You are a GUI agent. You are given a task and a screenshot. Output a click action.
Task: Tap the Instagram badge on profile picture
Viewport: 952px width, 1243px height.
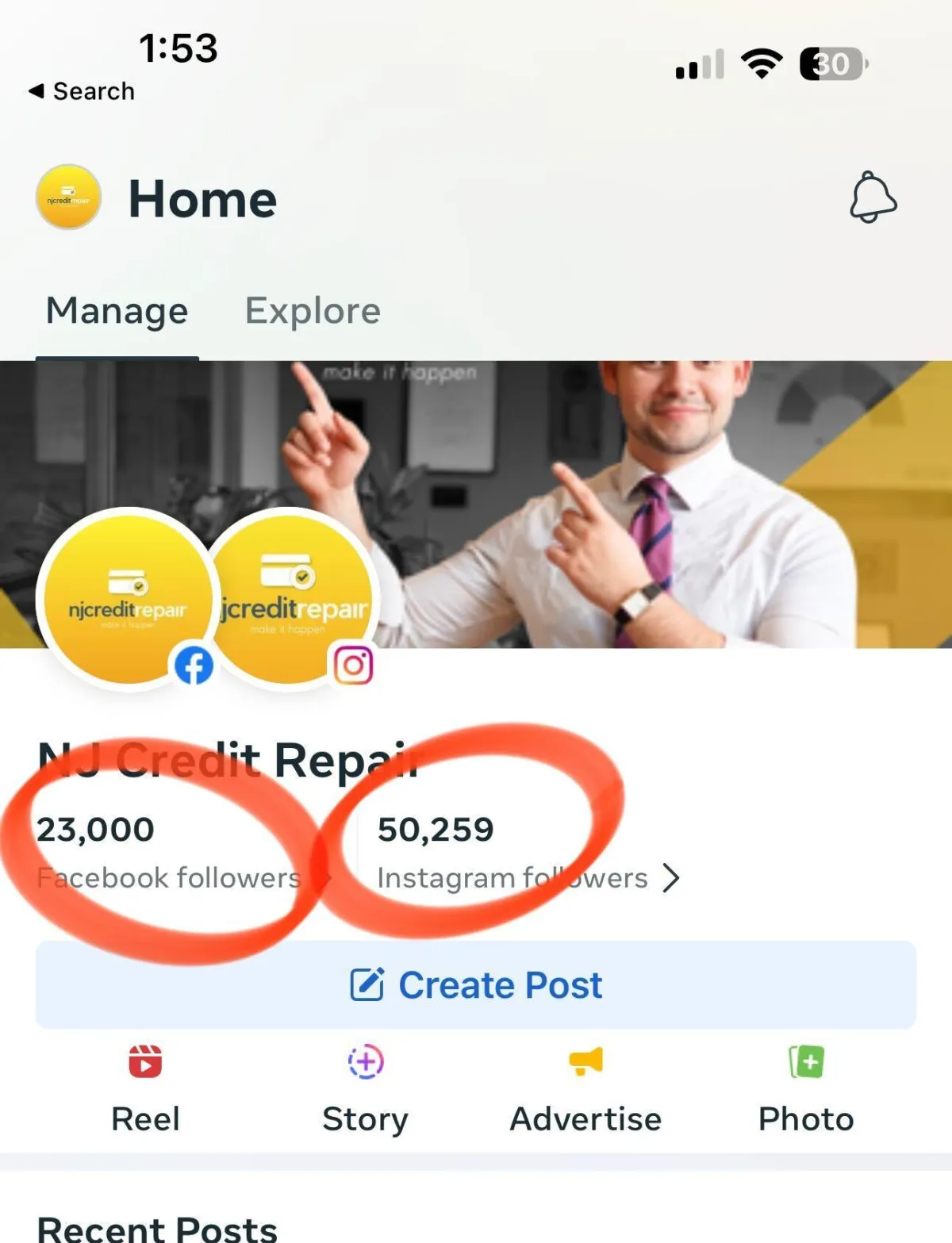[x=353, y=666]
